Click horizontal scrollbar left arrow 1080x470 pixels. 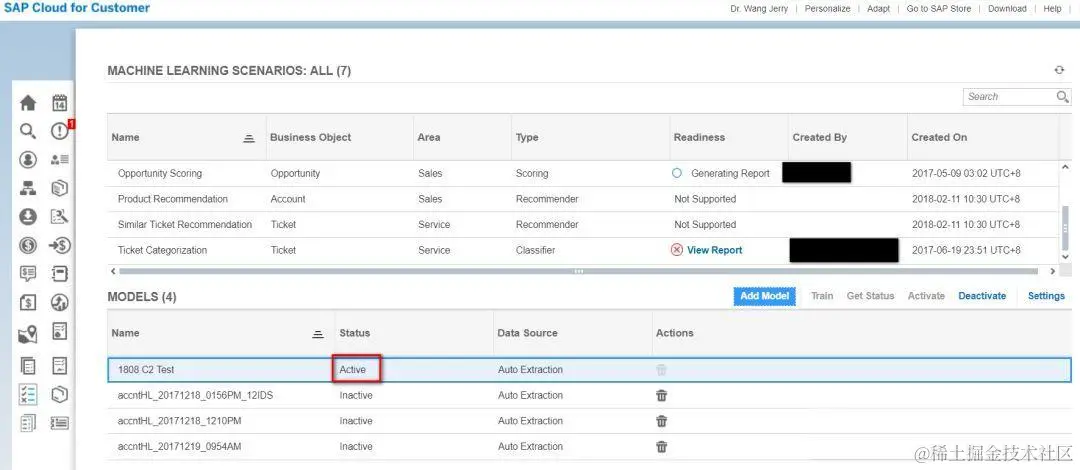(113, 272)
